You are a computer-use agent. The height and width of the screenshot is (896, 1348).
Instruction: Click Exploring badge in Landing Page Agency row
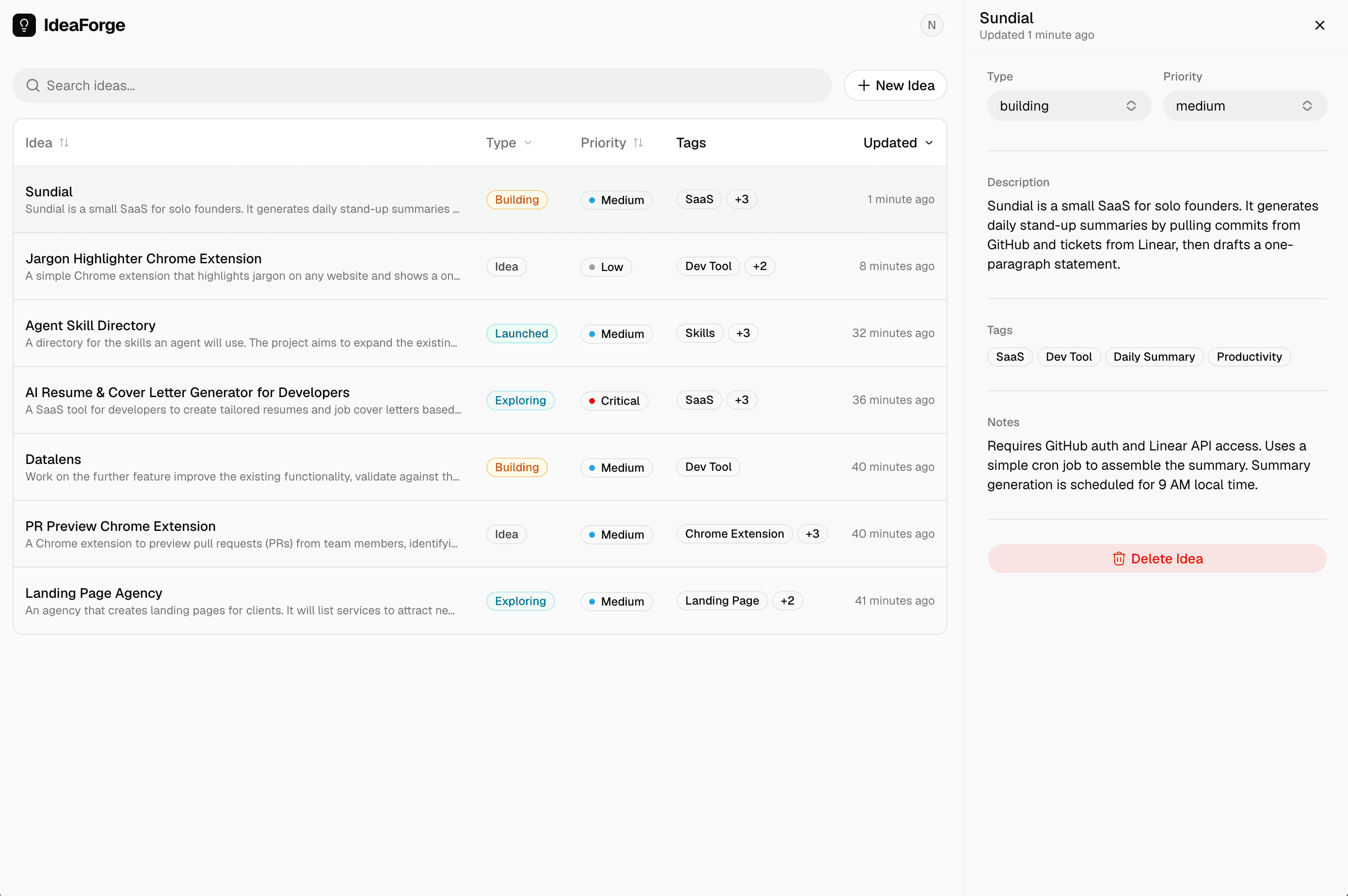coord(520,601)
